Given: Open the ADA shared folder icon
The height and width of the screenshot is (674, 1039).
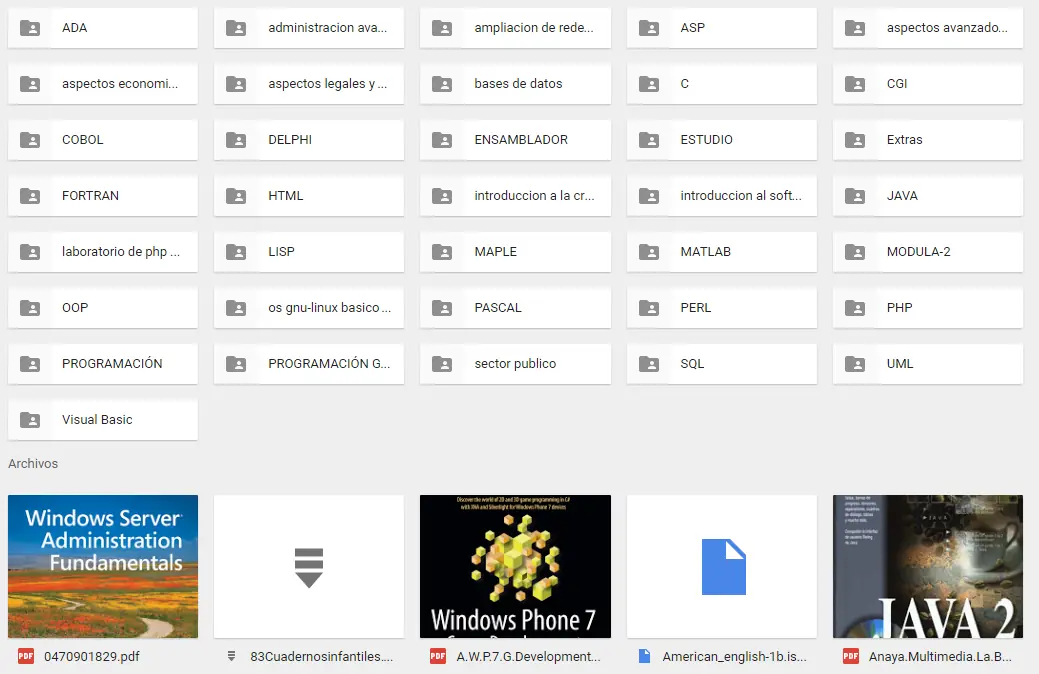Looking at the screenshot, I should pyautogui.click(x=30, y=28).
